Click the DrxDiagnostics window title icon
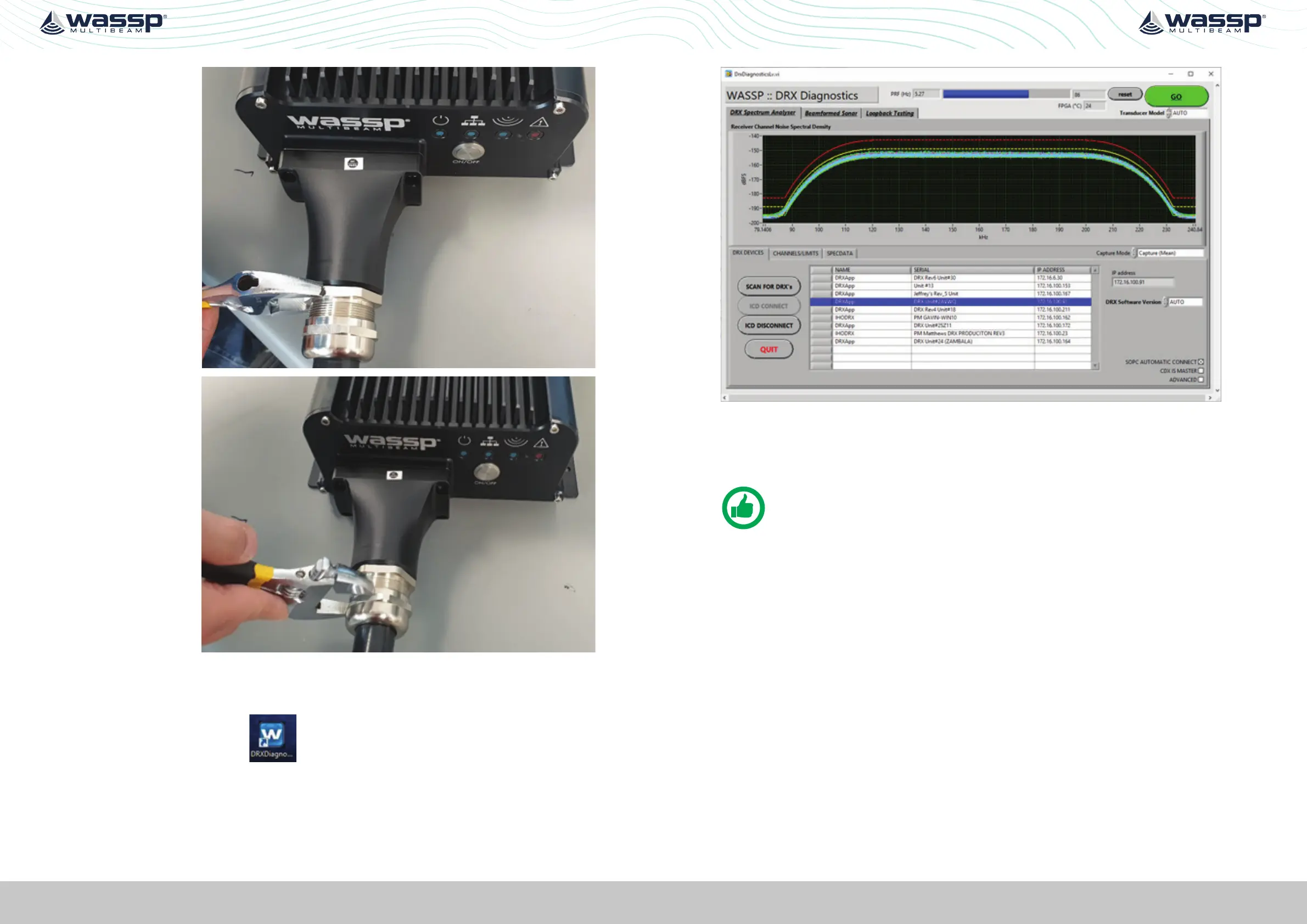This screenshot has width=1307, height=924. 728,74
